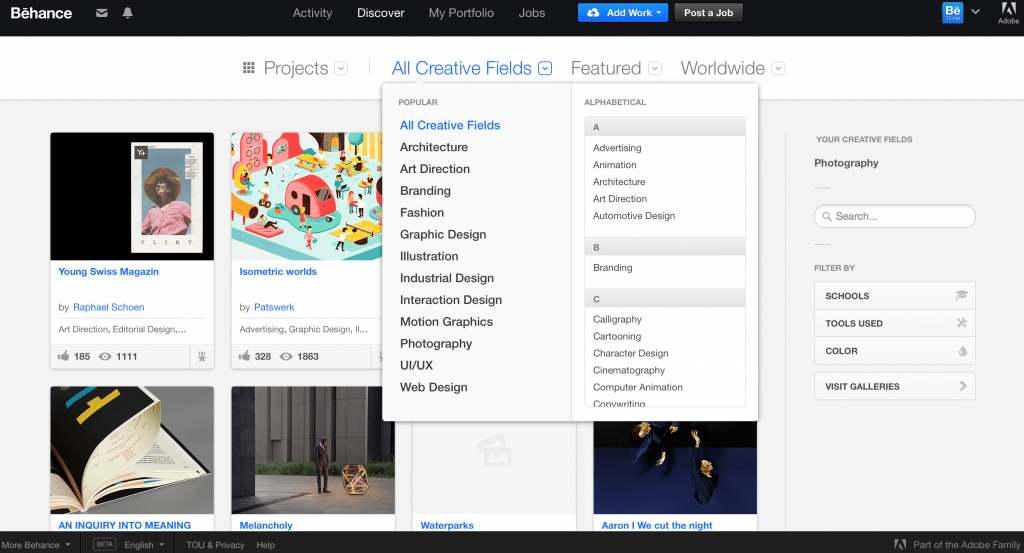Select Advertising in alphabetical list
The height and width of the screenshot is (553, 1024).
[x=616, y=148]
